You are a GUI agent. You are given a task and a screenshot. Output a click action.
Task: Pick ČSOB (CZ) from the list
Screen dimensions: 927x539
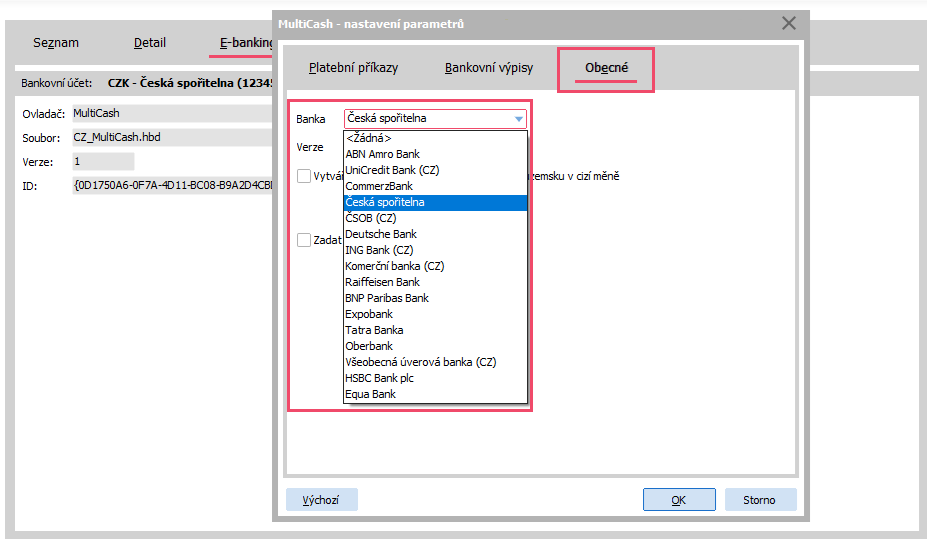point(435,218)
